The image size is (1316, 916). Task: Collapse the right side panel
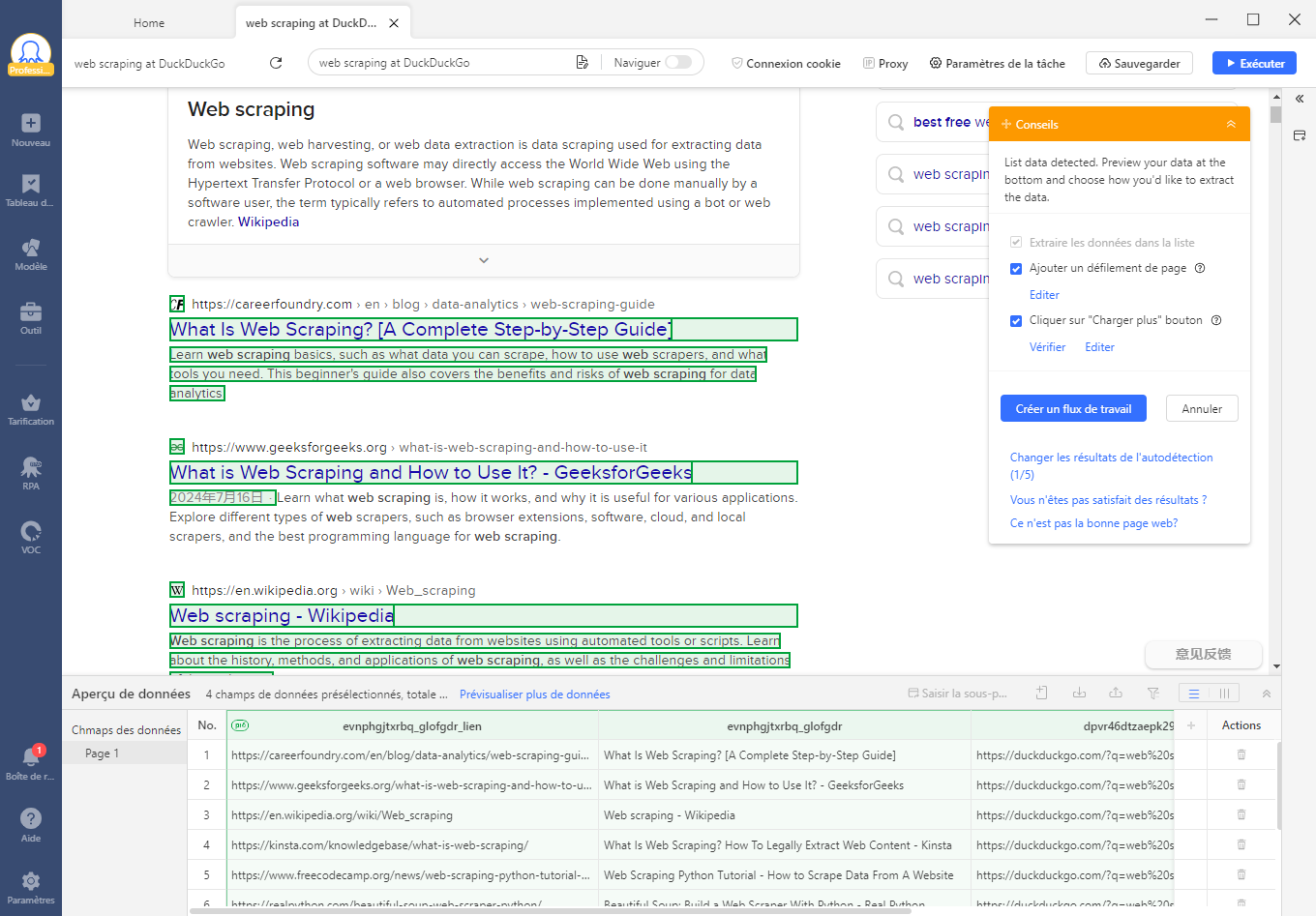pos(1300,99)
